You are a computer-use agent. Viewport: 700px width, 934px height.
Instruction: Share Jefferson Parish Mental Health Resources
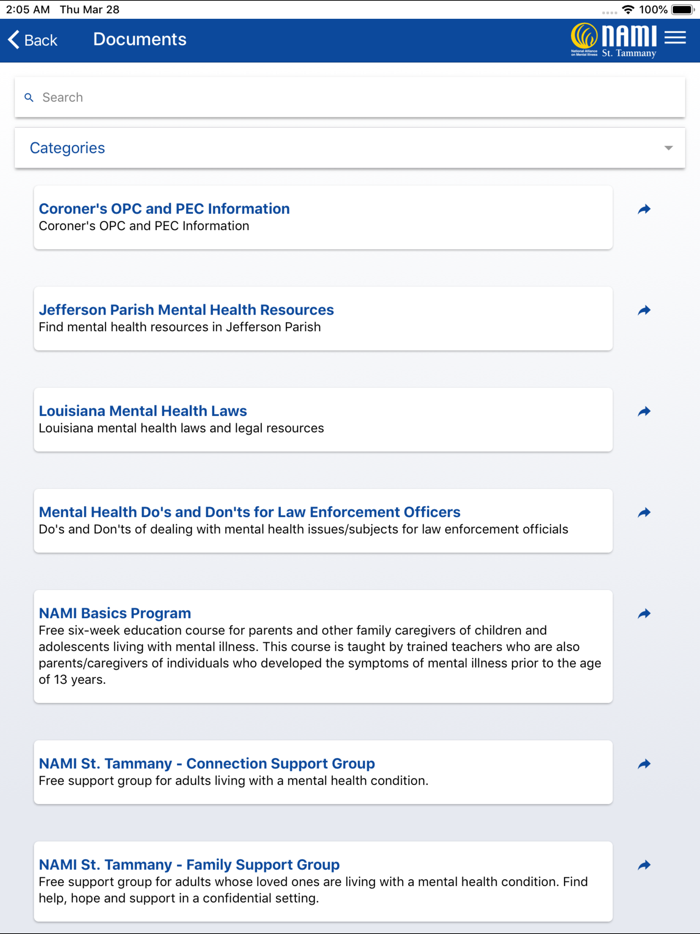pos(644,310)
